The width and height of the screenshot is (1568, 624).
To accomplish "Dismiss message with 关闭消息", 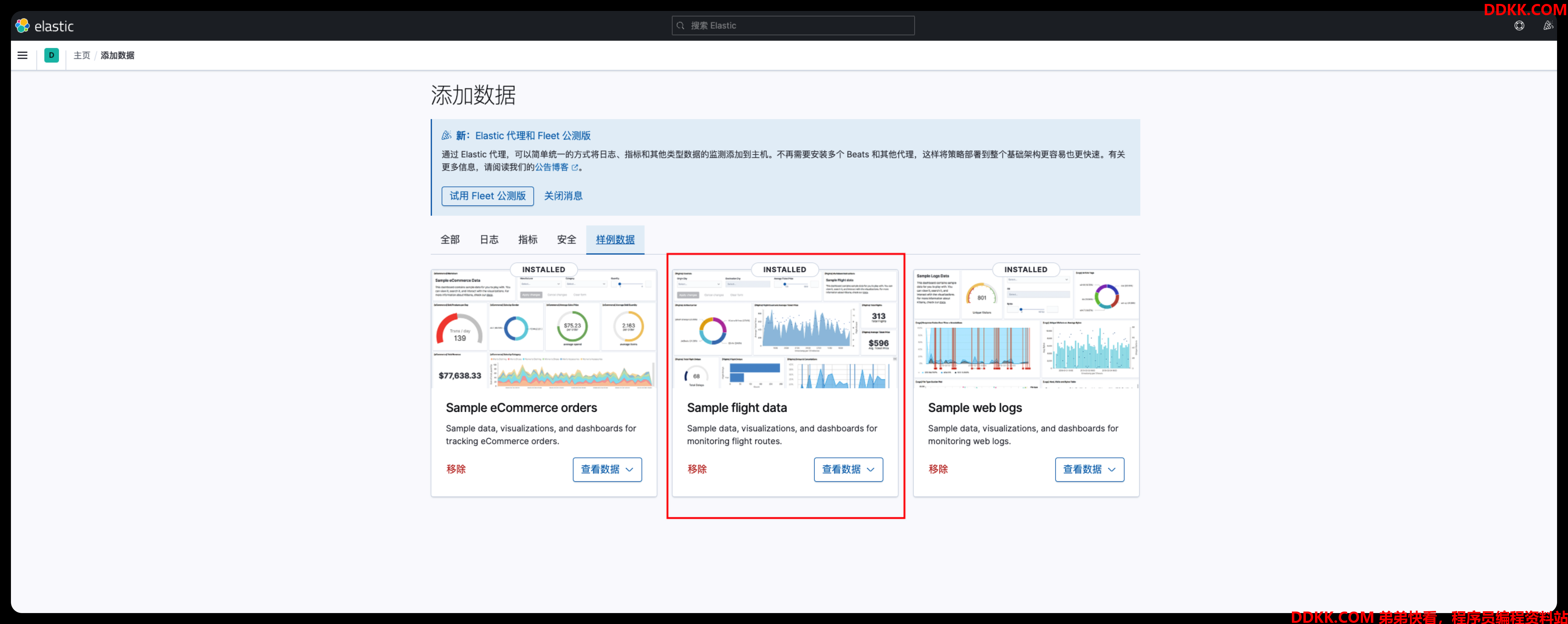I will (x=563, y=196).
